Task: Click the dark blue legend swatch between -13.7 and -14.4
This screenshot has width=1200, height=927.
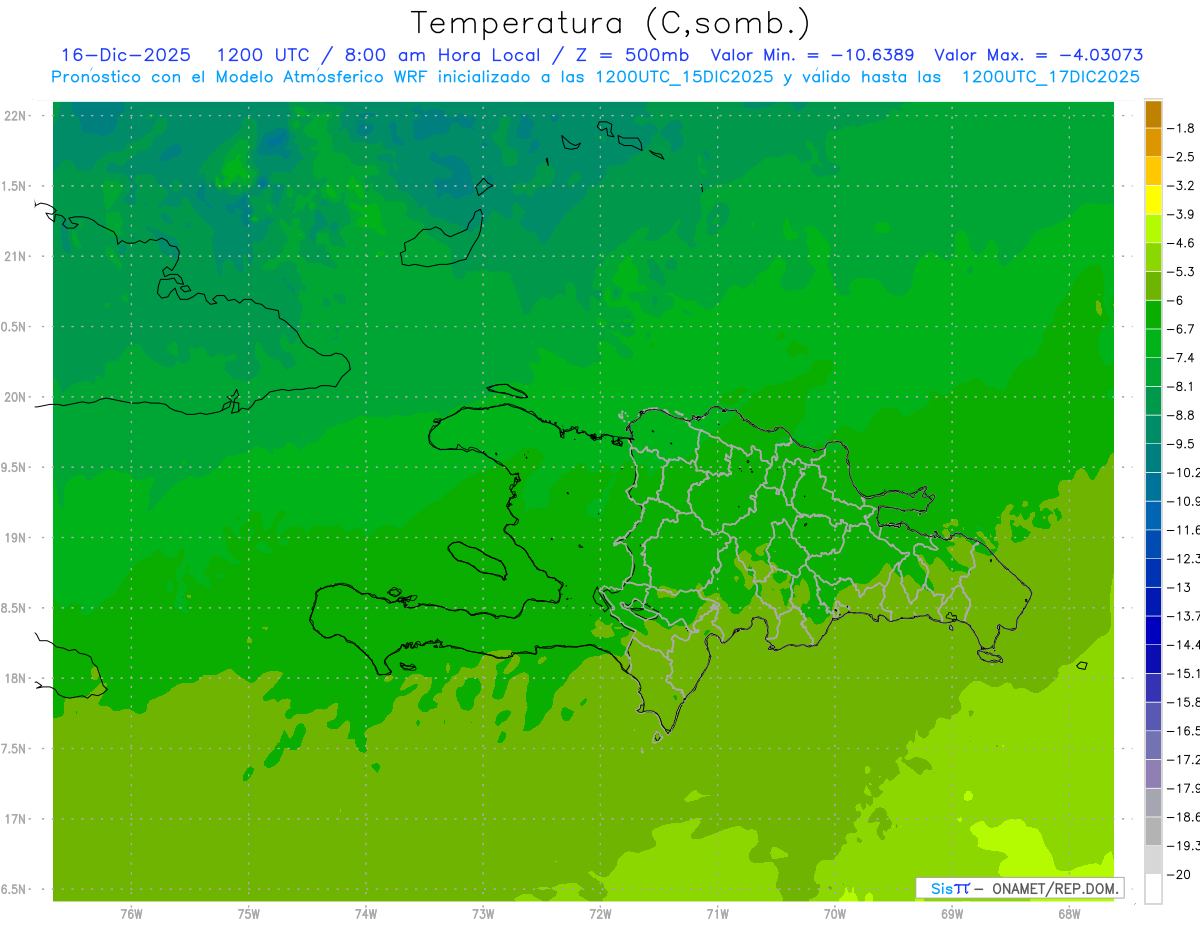Action: click(x=1153, y=630)
